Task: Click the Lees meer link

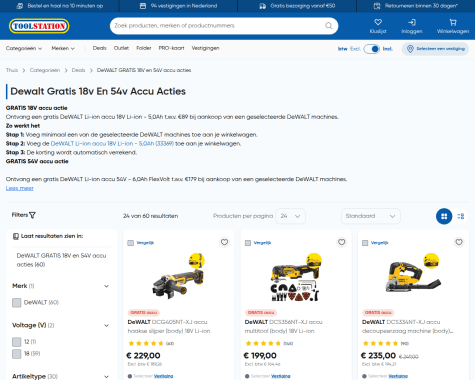Action: click(20, 188)
